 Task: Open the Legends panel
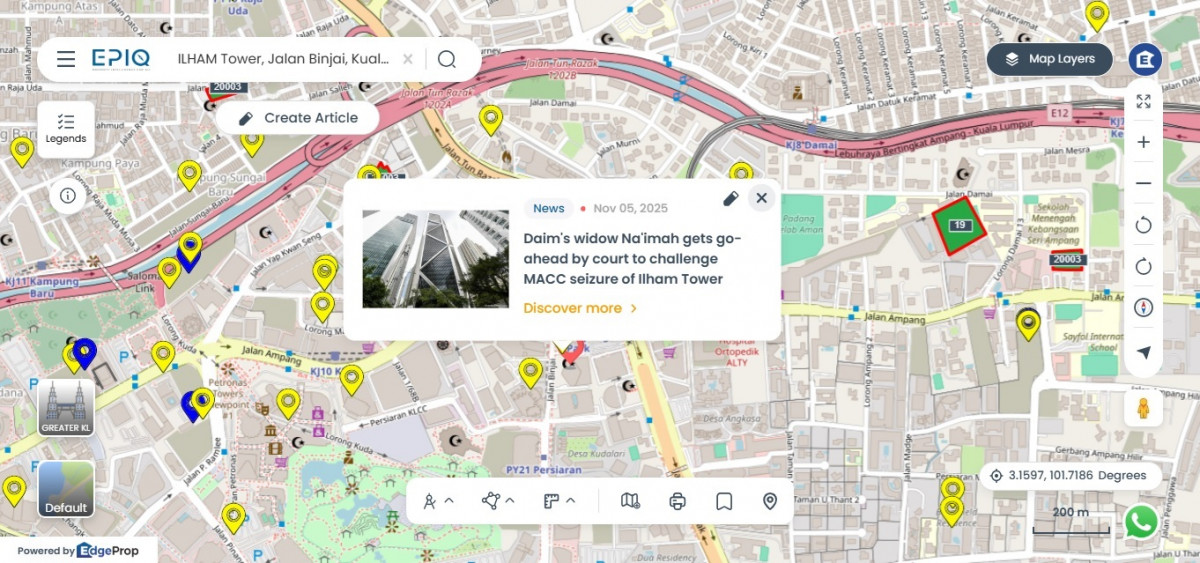tap(66, 129)
